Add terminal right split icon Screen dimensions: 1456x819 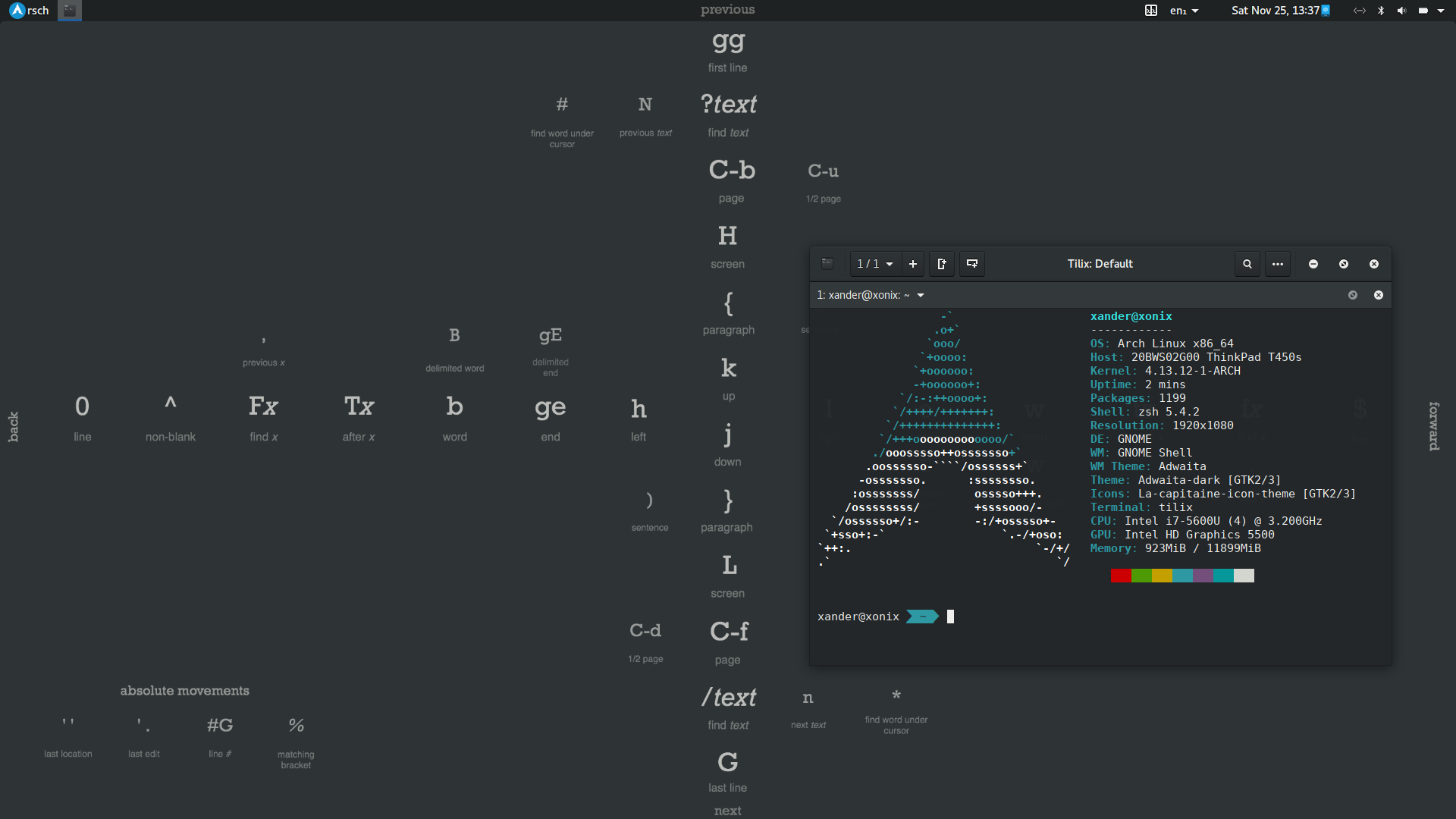pos(942,264)
